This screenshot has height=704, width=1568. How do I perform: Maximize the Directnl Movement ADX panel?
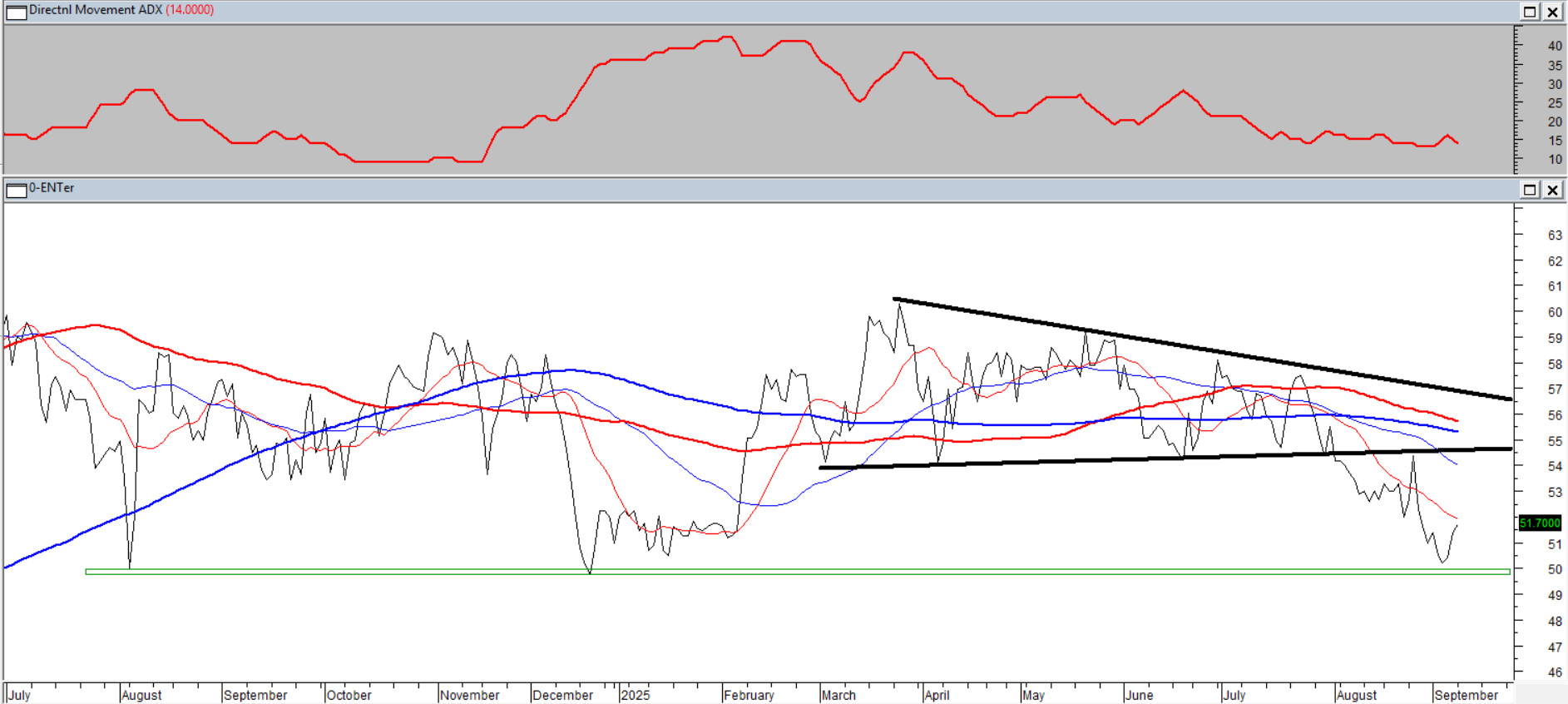[1530, 12]
